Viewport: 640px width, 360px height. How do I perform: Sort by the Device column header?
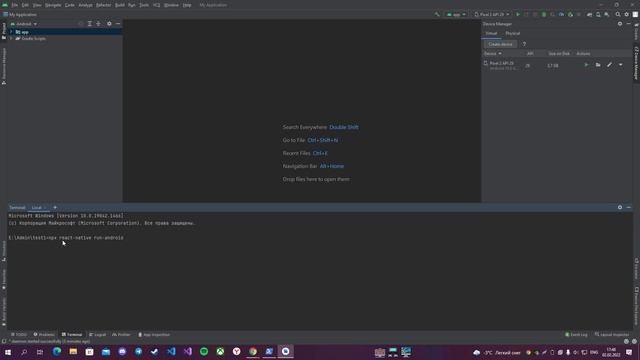(493, 53)
